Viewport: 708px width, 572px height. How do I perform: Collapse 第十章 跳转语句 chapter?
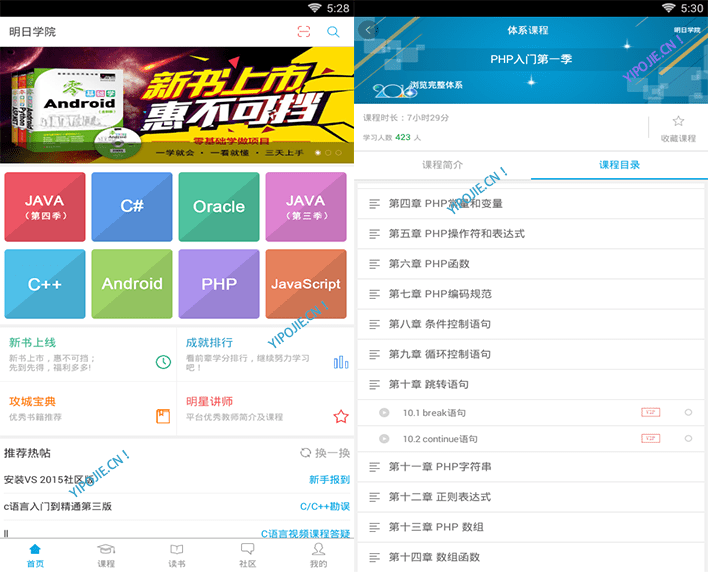[531, 385]
